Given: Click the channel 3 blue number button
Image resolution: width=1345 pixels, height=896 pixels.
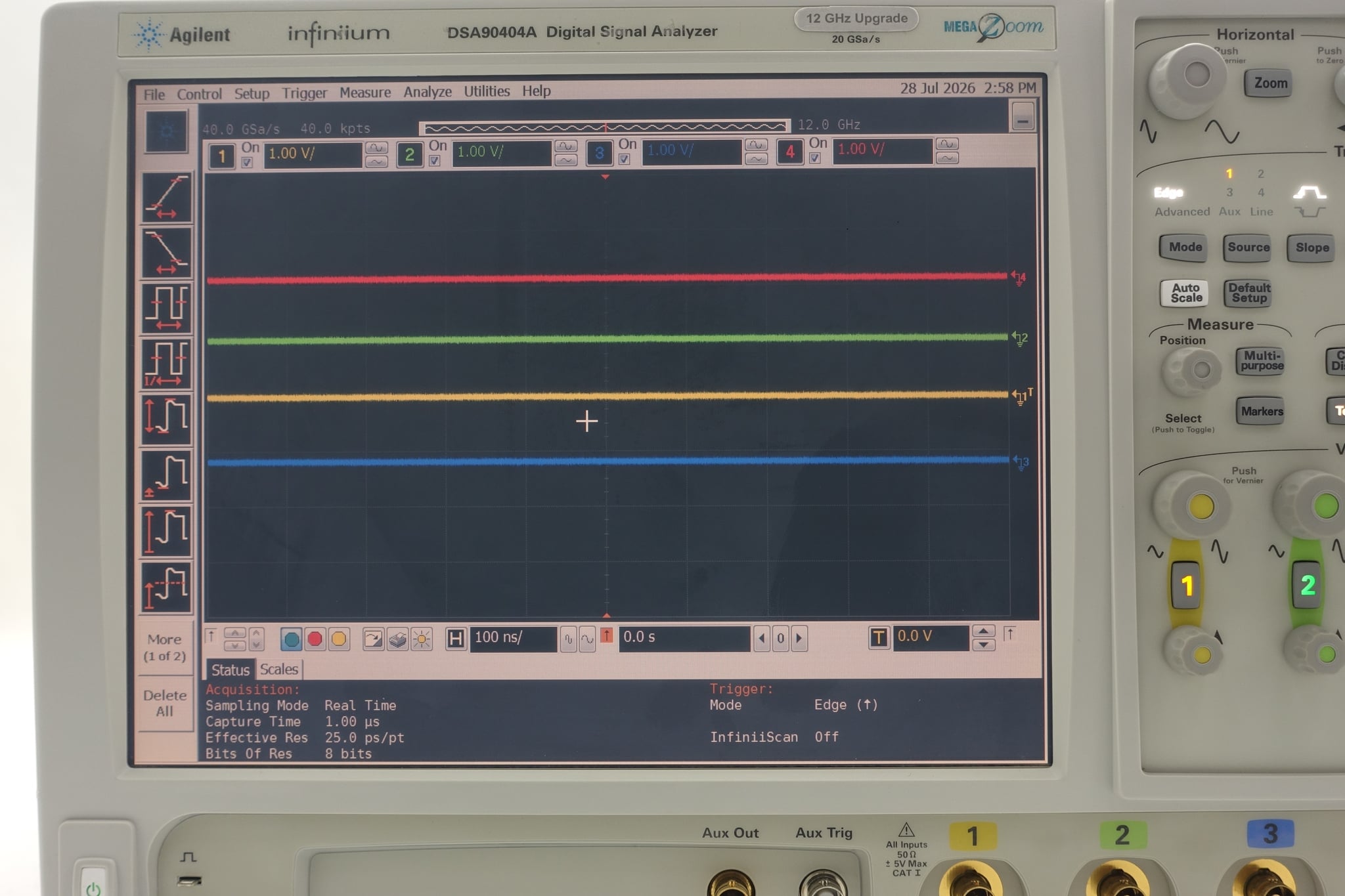Looking at the screenshot, I should (x=599, y=153).
